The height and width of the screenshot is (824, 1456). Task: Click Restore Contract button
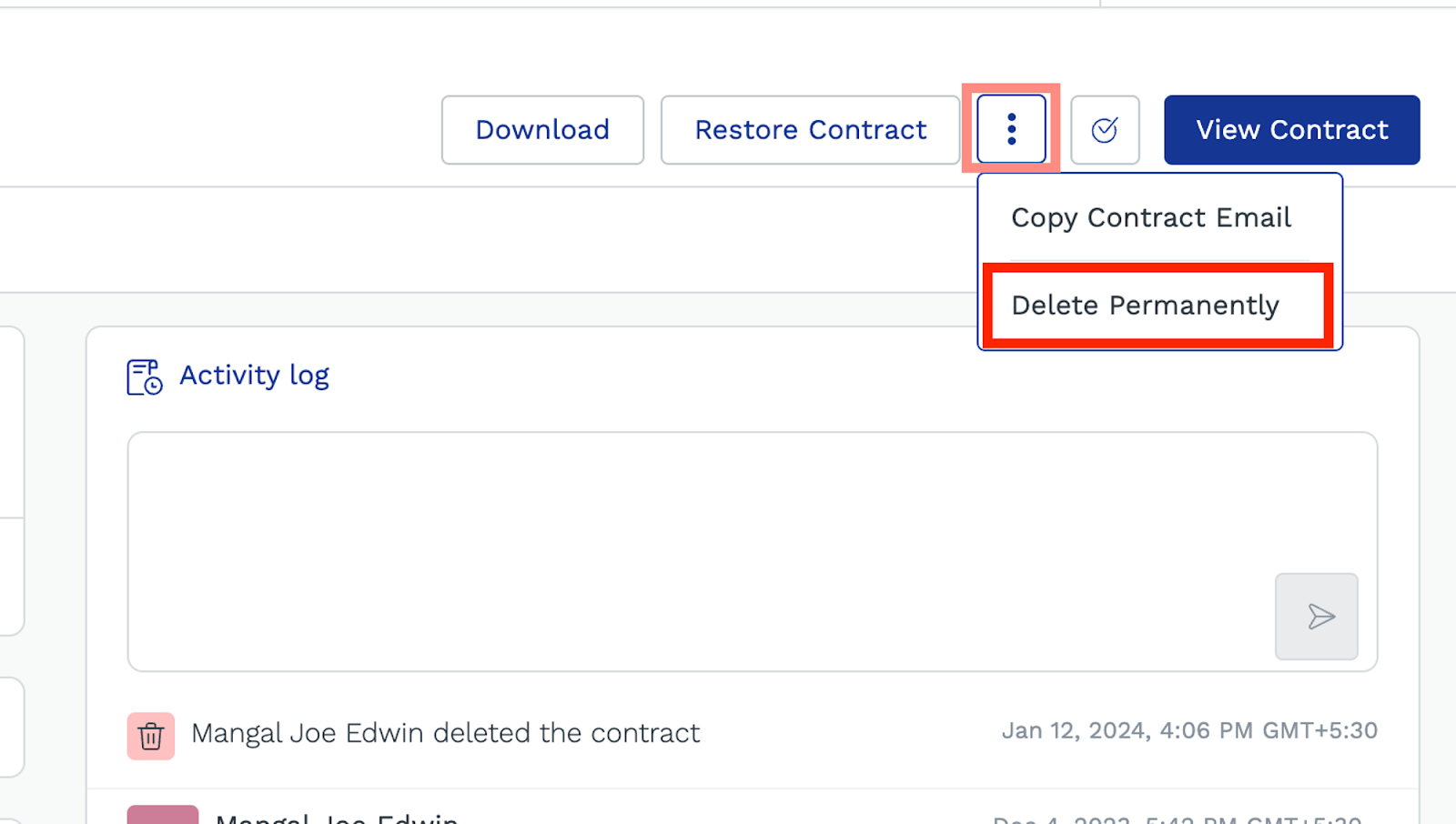click(x=810, y=130)
